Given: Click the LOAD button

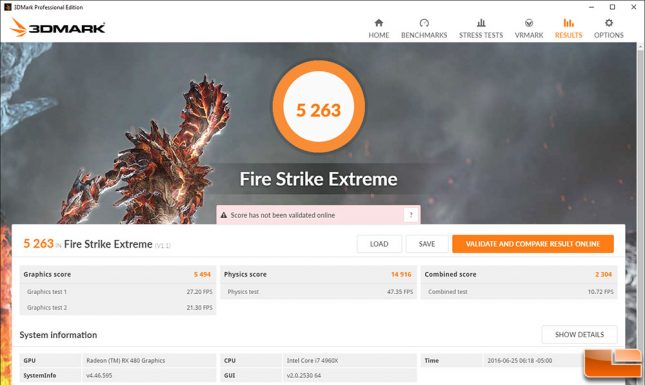Looking at the screenshot, I should pyautogui.click(x=379, y=244).
